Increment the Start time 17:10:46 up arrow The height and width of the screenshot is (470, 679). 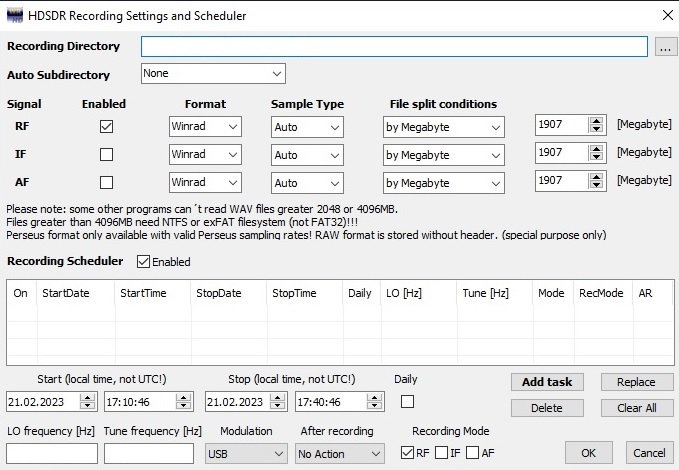pyautogui.click(x=184, y=398)
